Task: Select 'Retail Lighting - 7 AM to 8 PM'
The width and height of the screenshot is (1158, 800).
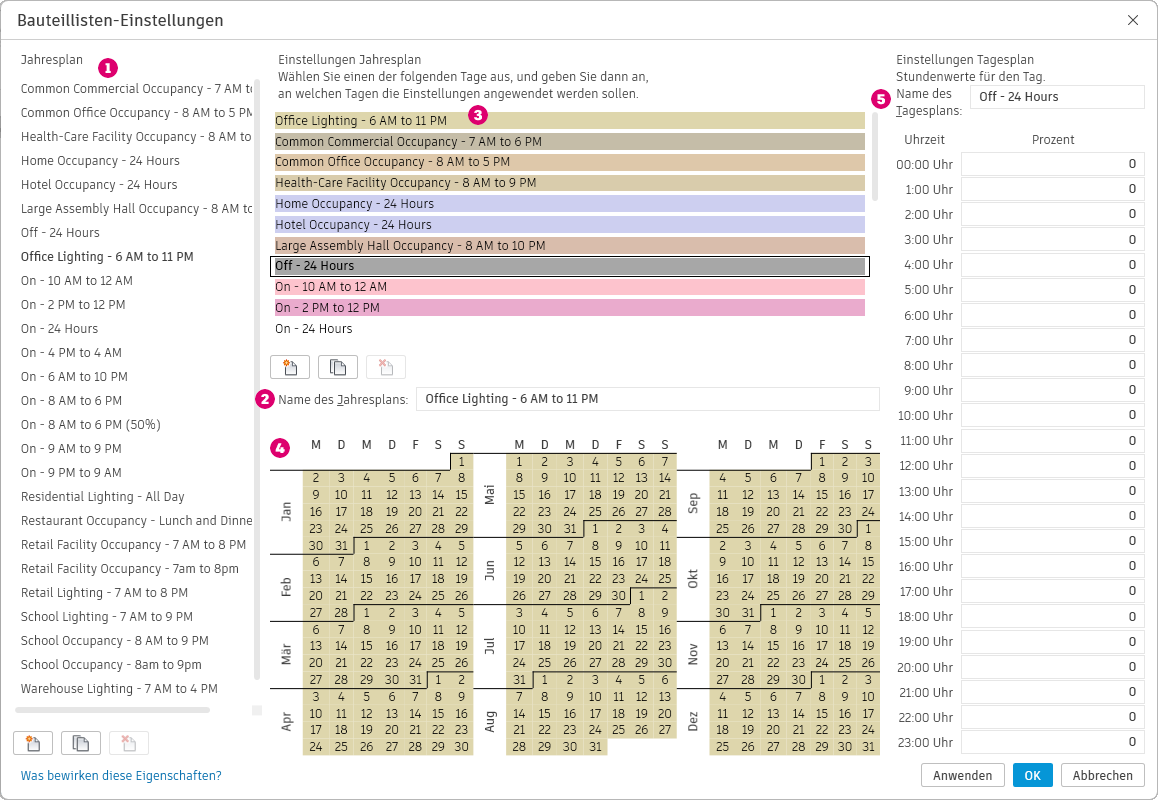Action: pyautogui.click(x=104, y=592)
